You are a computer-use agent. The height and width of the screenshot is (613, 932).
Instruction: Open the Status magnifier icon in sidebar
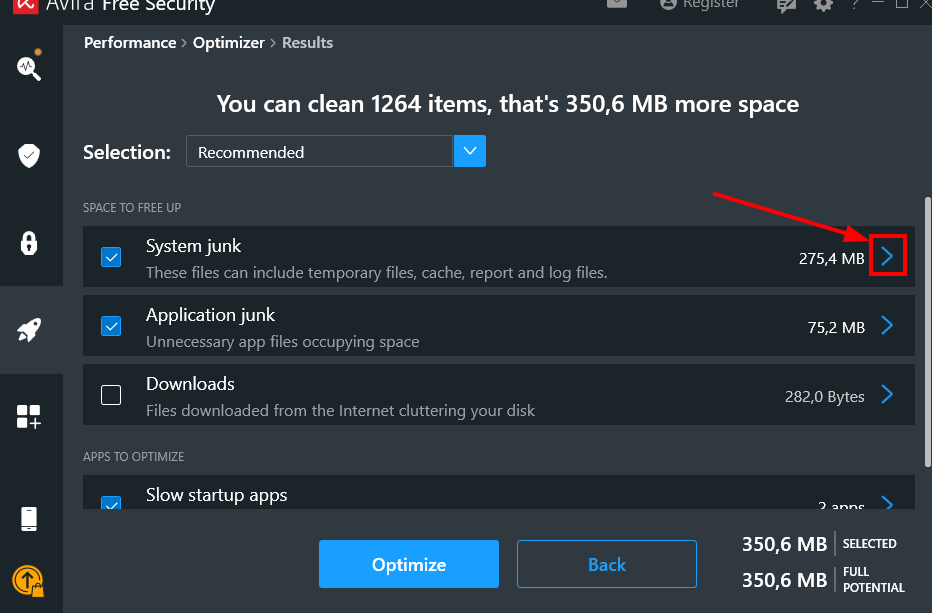click(28, 67)
